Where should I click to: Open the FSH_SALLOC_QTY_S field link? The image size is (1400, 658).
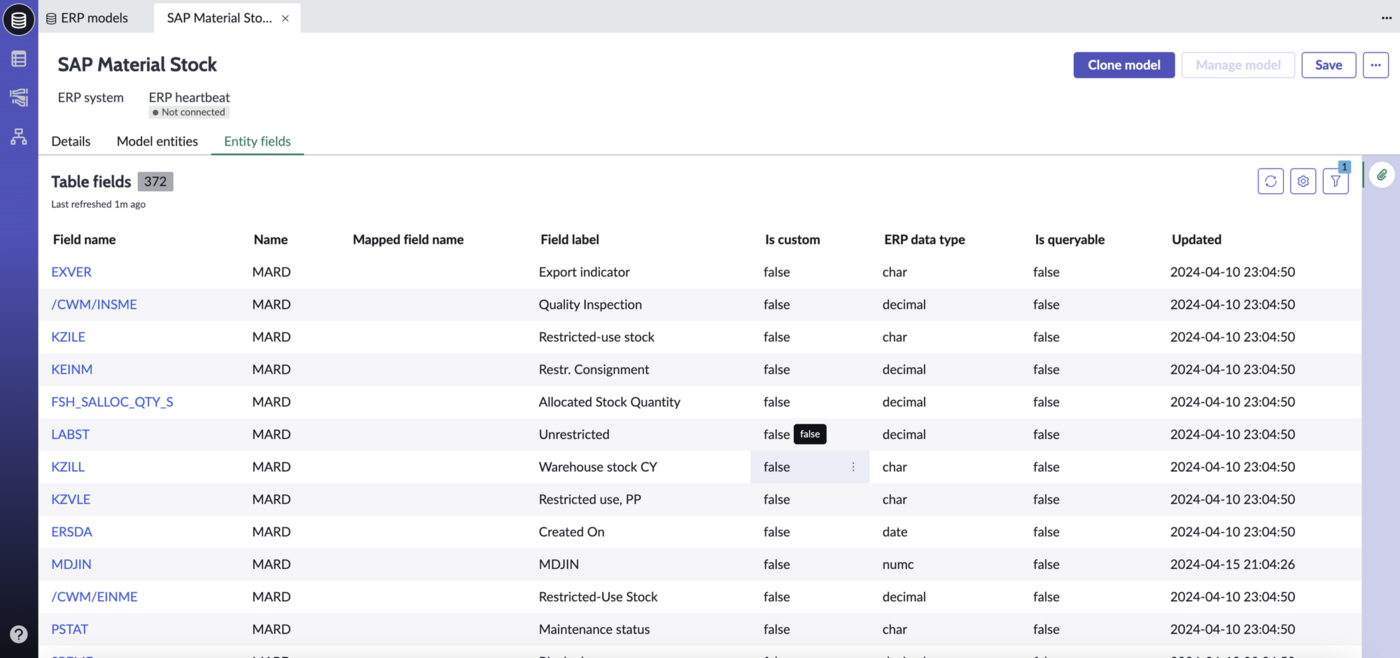[x=112, y=402]
